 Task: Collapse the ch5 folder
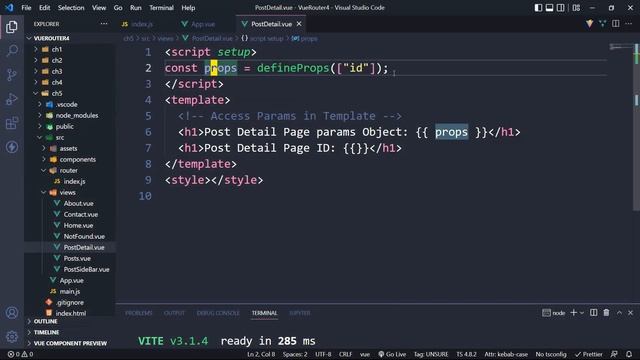(x=57, y=93)
